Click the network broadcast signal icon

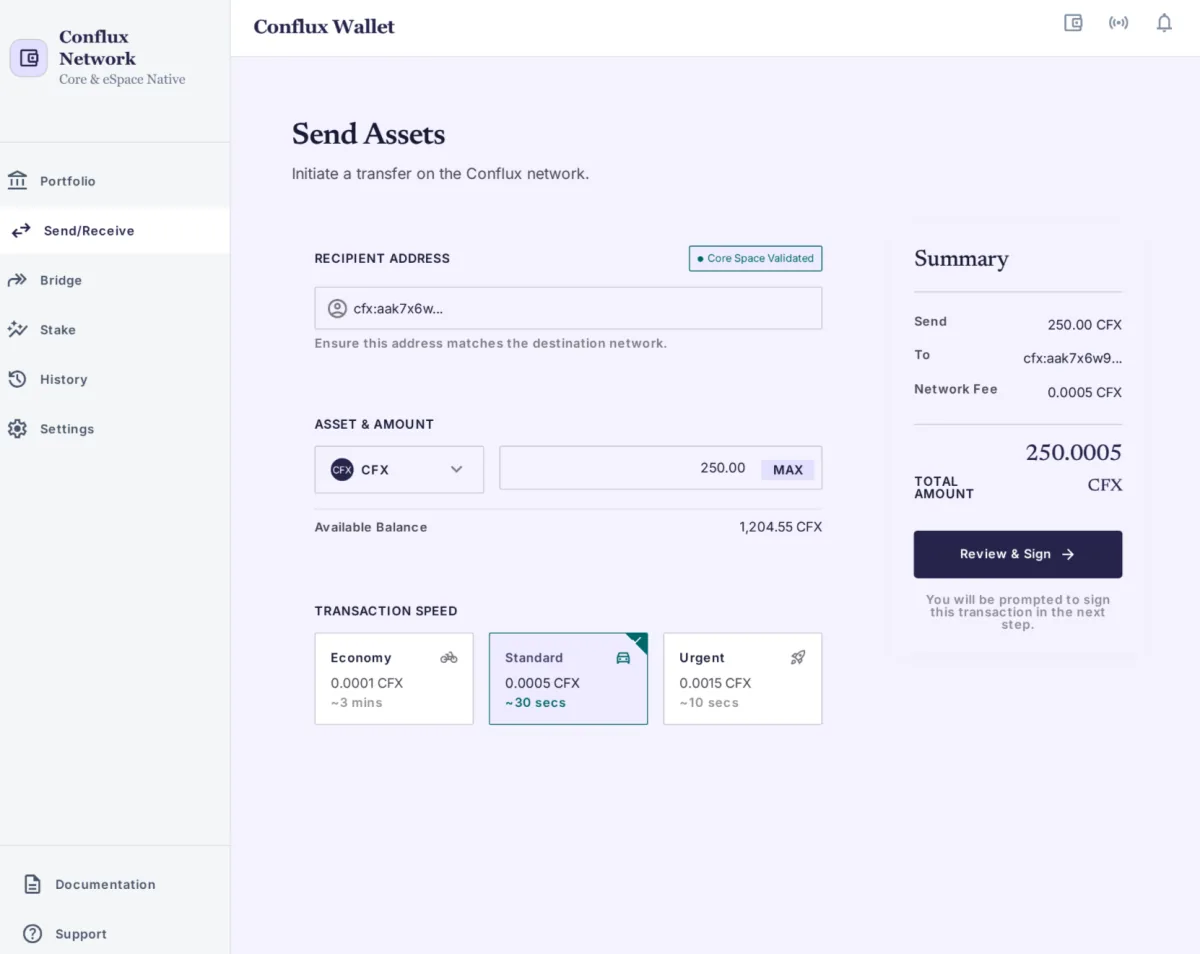[1119, 23]
